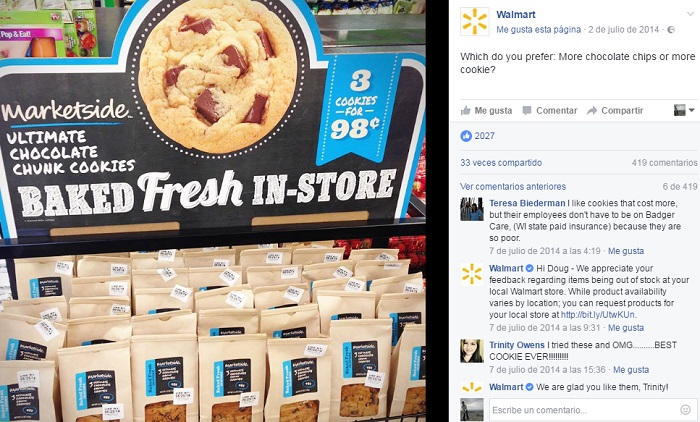700x422 pixels.
Task: Like Trinity Owens' comment
Action: [x=631, y=370]
